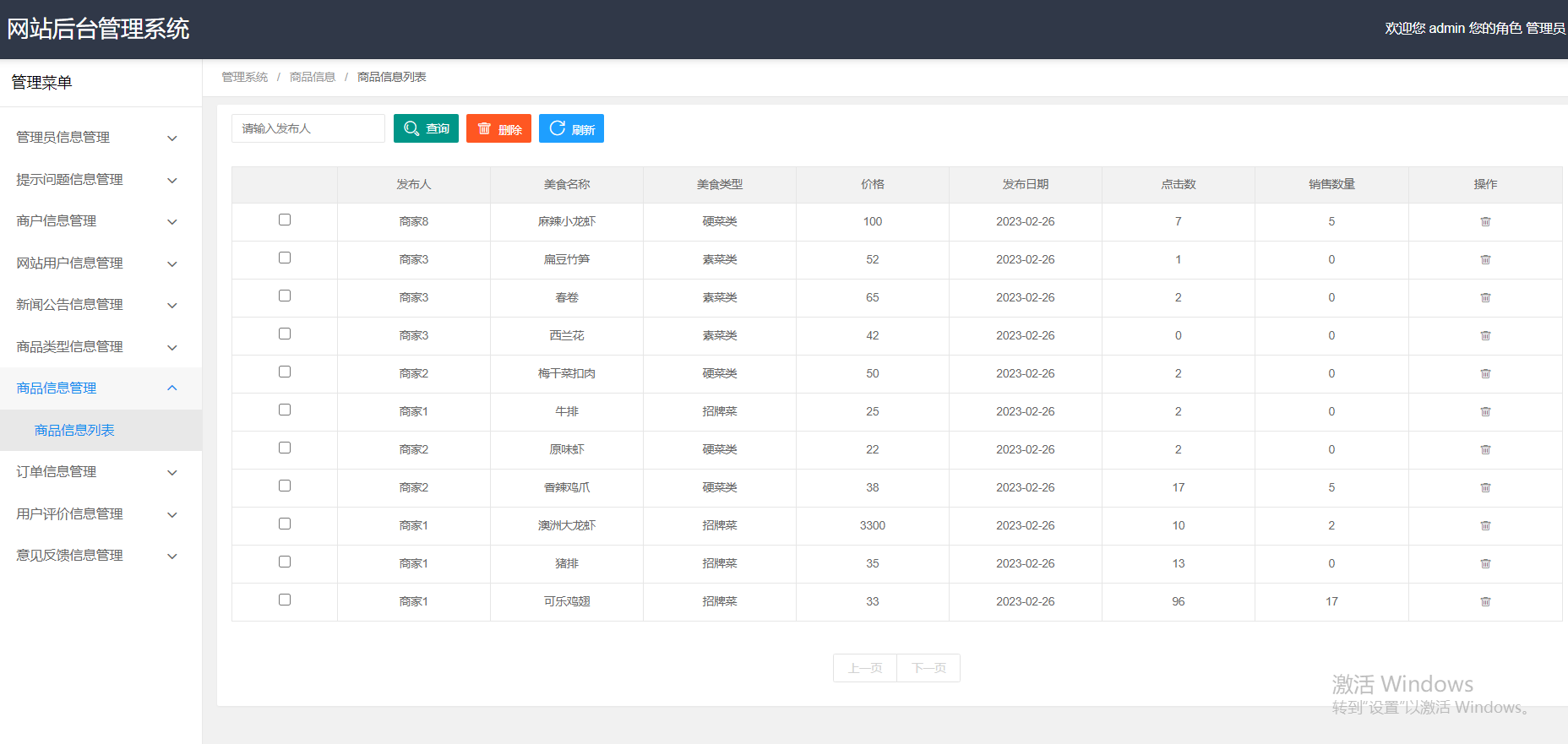Click the 美食类型 column header
Viewport: 1568px width, 744px height.
tap(720, 184)
